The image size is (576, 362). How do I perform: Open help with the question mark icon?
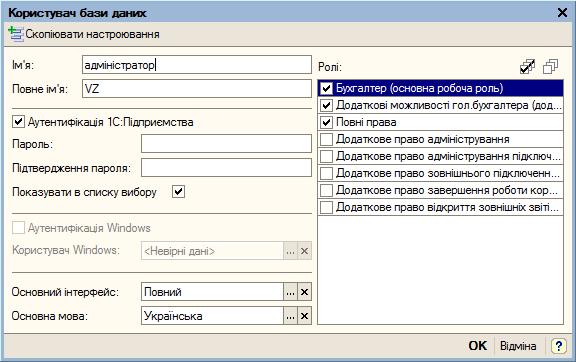[558, 345]
